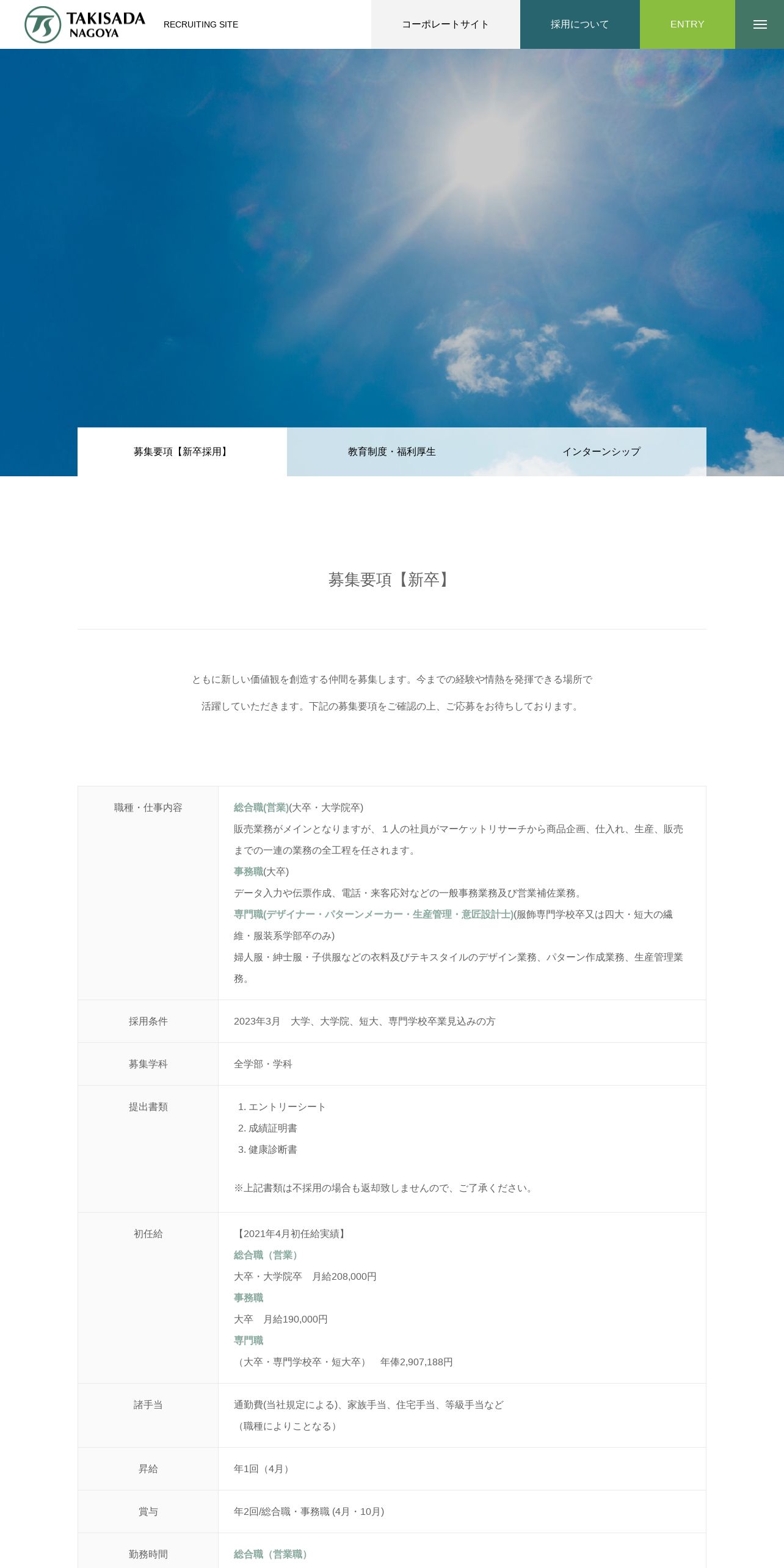Click 事務職(大卒) heading in job description
Viewport: 784px width, 1568px height.
click(261, 872)
